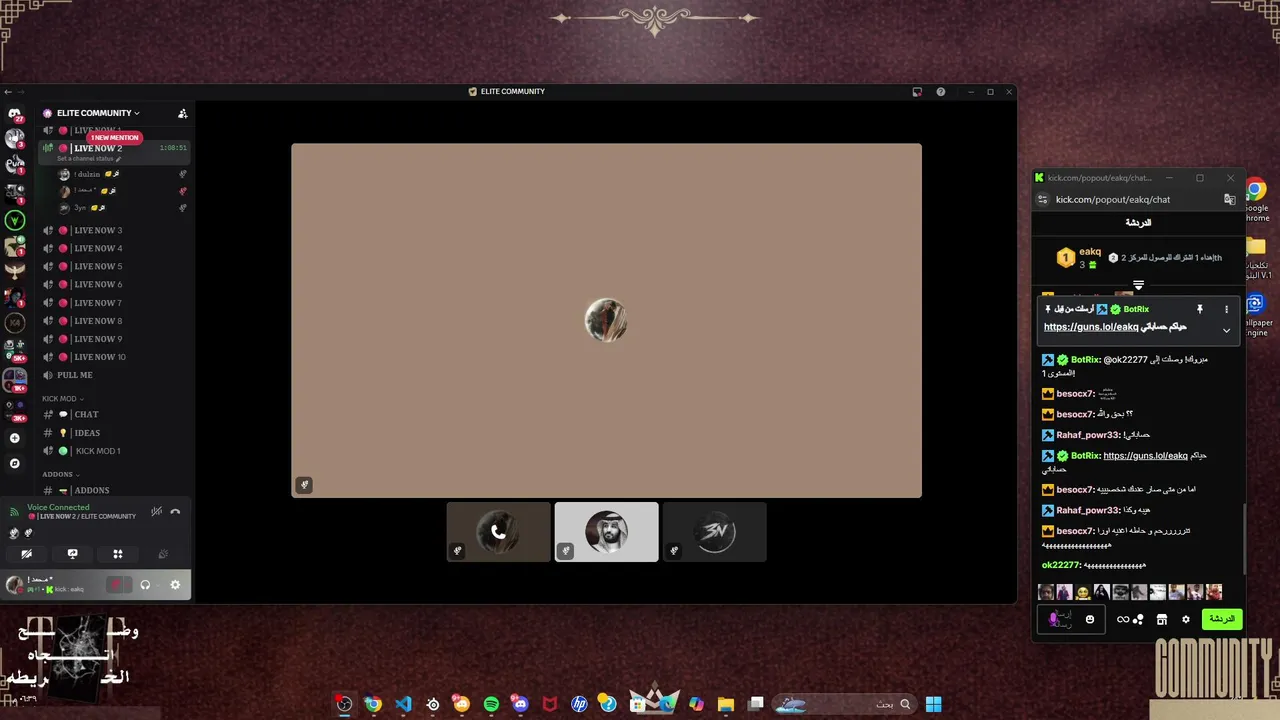
Task: Collapse the pinned BotRix message chevron
Action: click(x=1226, y=330)
